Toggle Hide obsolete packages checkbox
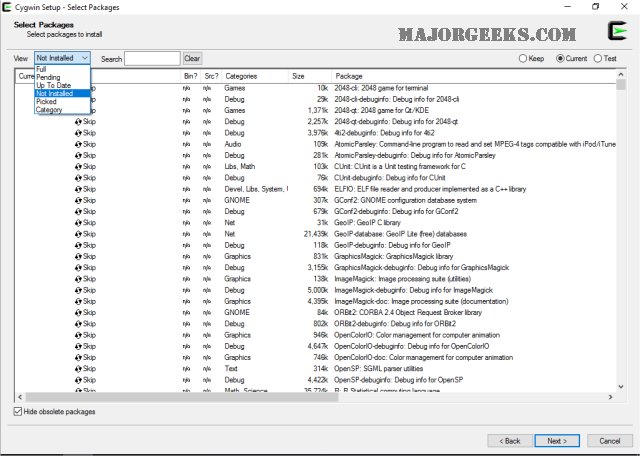Screen dimensions: 640x456 point(18,412)
